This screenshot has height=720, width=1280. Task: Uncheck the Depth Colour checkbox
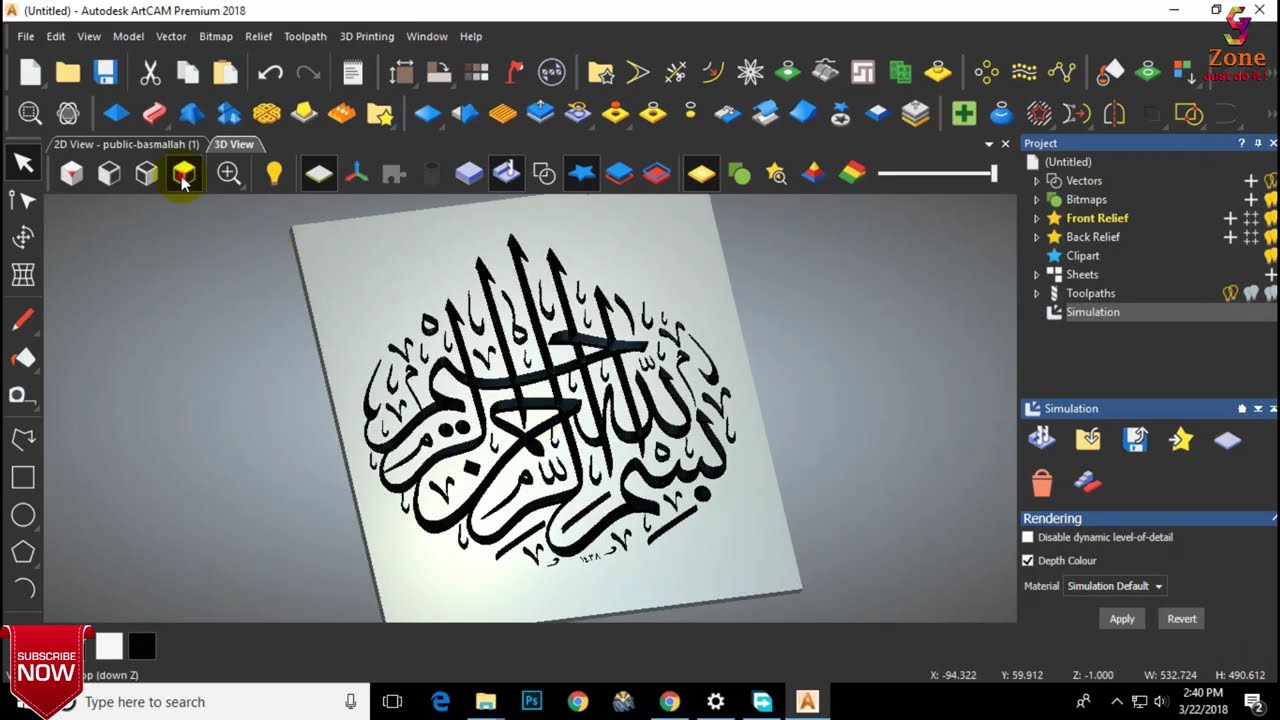tap(1027, 561)
